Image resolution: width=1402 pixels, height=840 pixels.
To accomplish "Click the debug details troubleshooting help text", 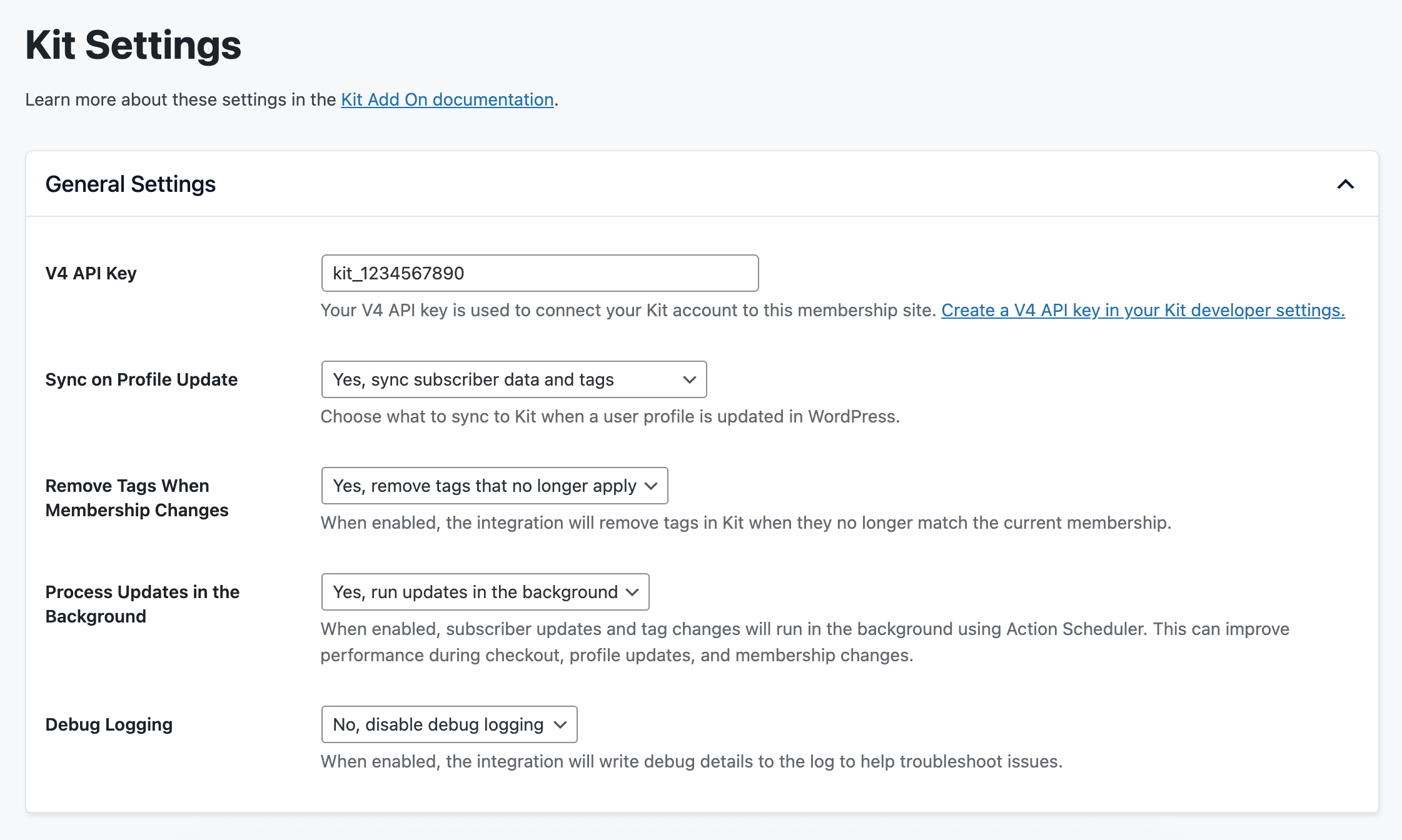I will (691, 761).
